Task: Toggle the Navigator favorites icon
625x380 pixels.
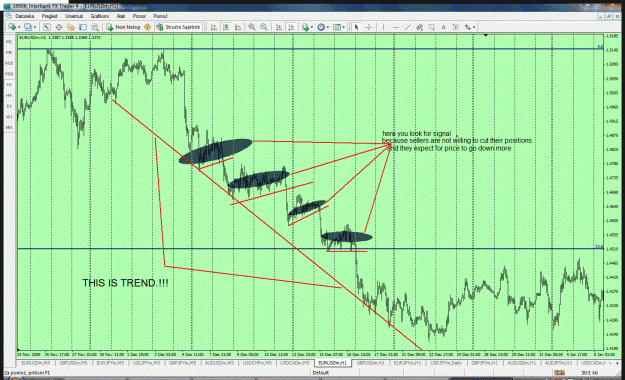Action: pos(71,27)
